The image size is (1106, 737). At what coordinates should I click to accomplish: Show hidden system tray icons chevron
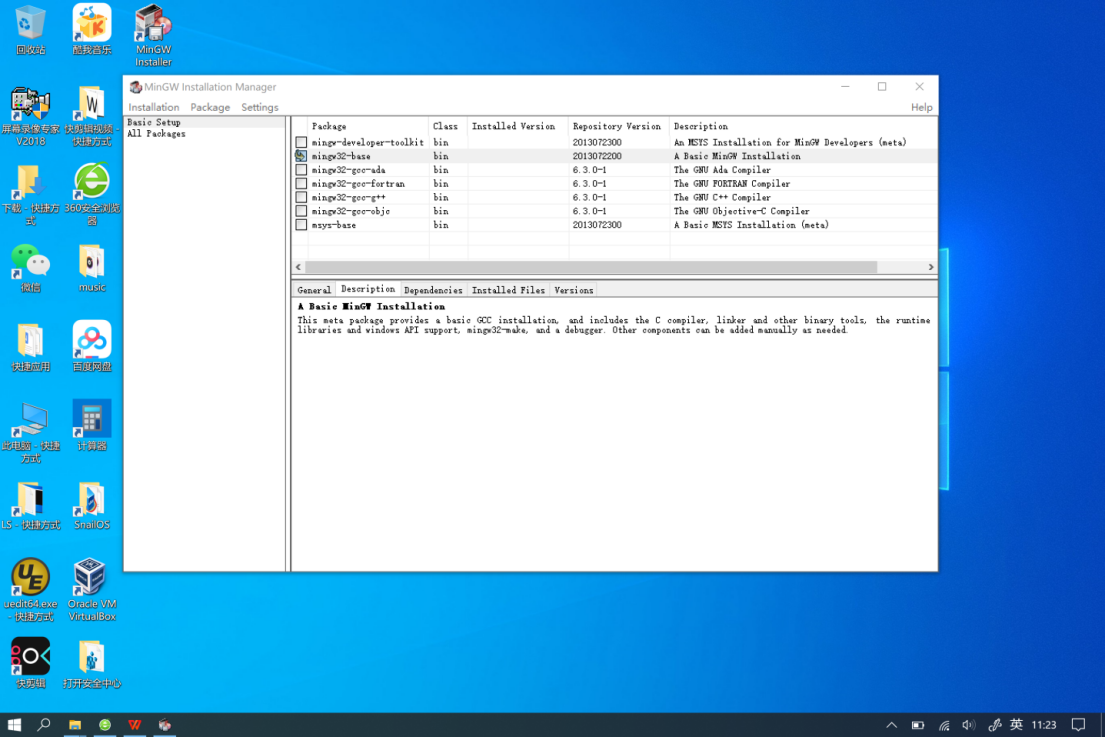[x=892, y=724]
